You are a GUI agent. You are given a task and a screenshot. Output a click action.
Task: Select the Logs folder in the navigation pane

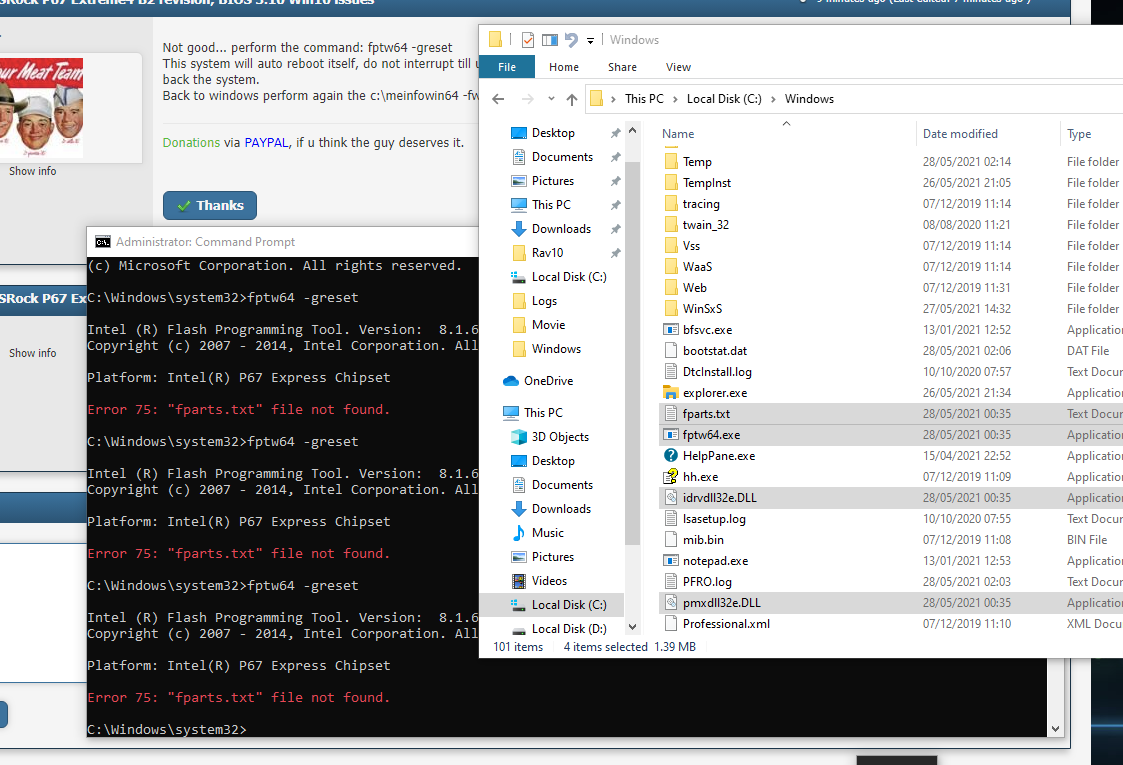(x=544, y=301)
